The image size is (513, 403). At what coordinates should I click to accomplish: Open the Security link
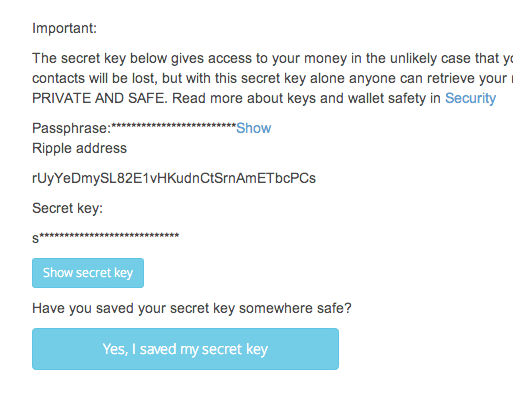tap(470, 98)
